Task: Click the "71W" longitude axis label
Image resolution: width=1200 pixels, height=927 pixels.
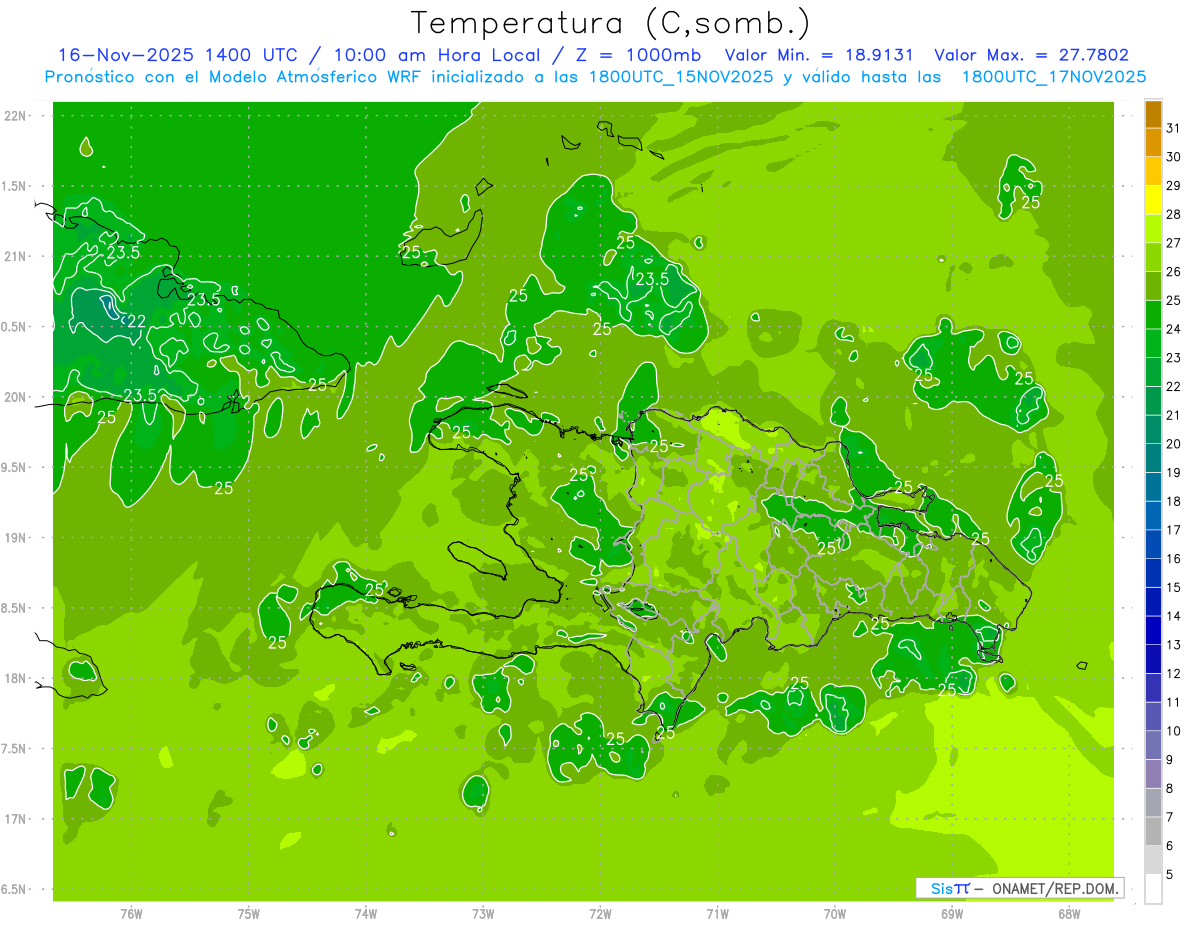Action: point(717,913)
